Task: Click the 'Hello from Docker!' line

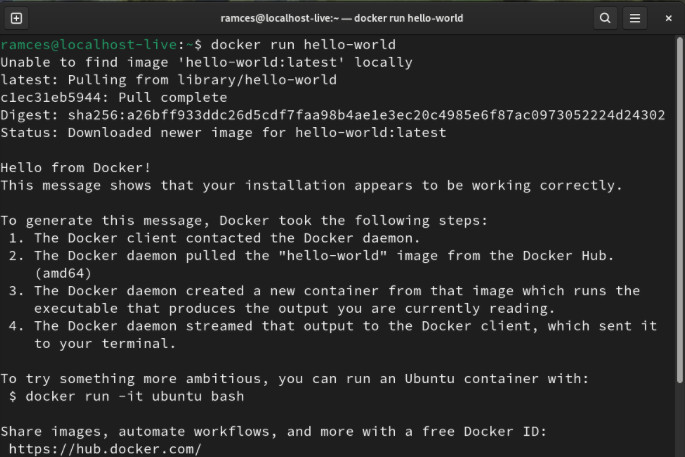Action: [x=76, y=168]
